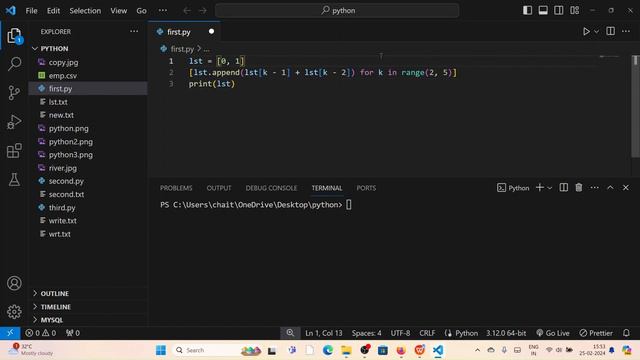
Task: Switch to the PORTS panel tab
Action: (x=366, y=188)
